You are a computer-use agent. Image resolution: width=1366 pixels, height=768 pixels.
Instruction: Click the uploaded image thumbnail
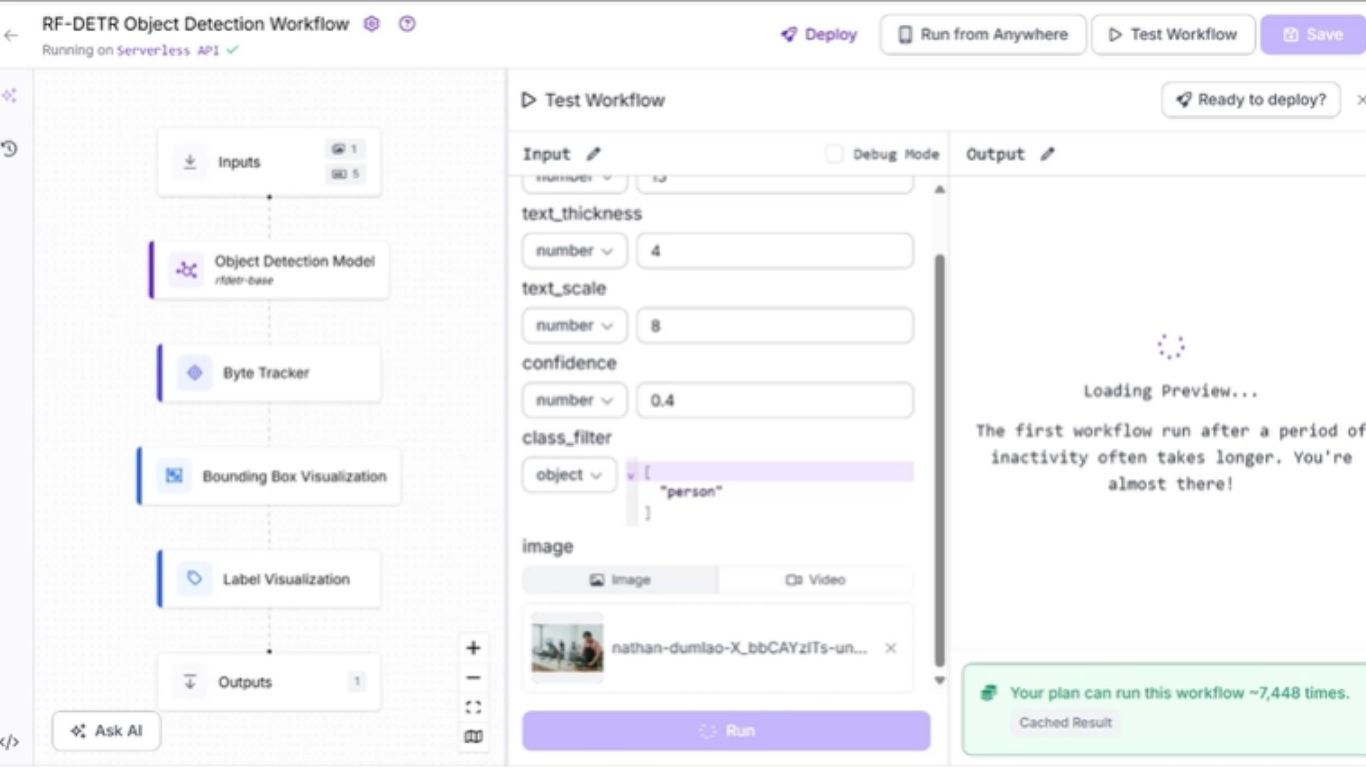(x=567, y=647)
